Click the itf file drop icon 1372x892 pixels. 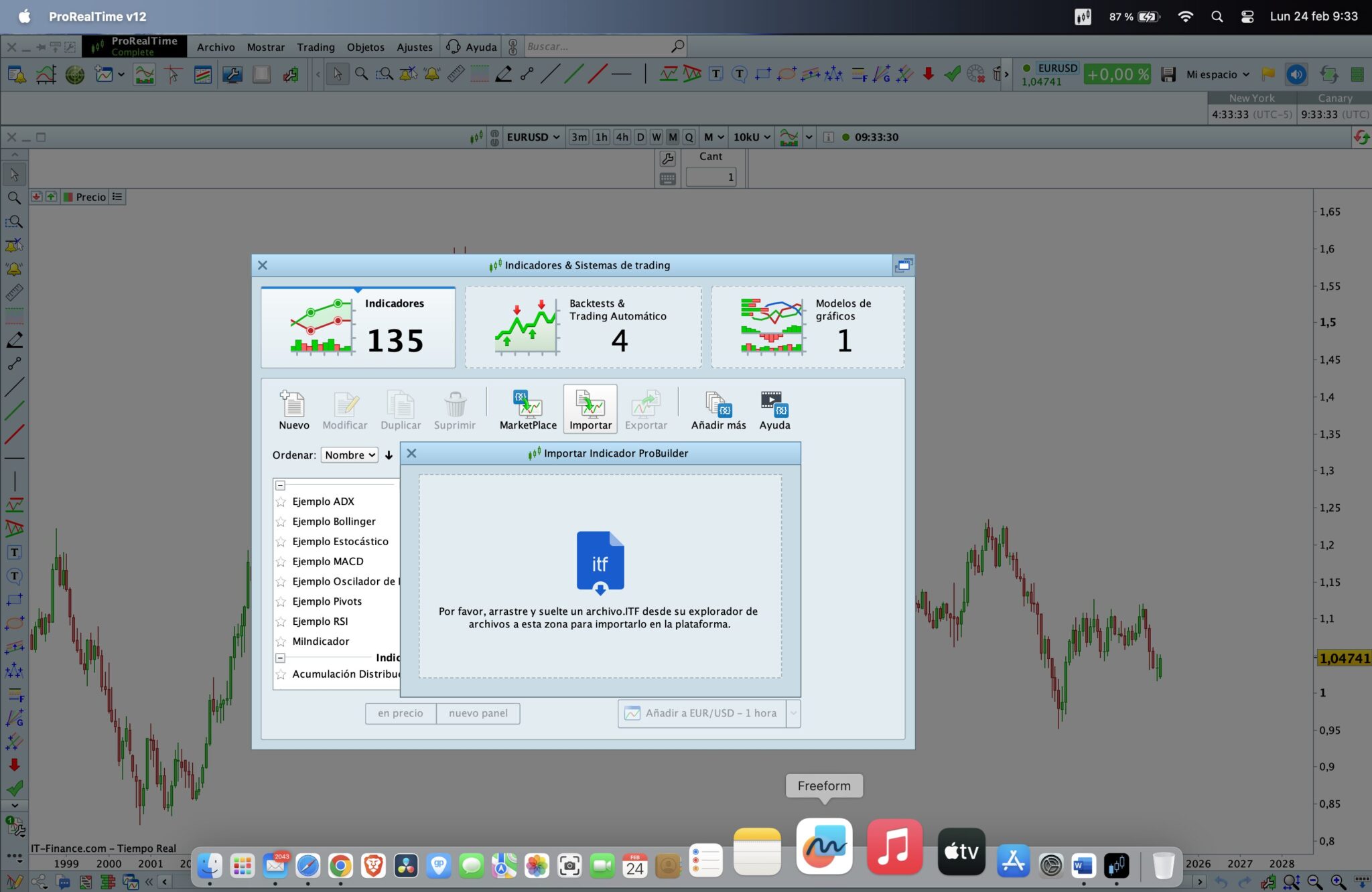coord(600,563)
